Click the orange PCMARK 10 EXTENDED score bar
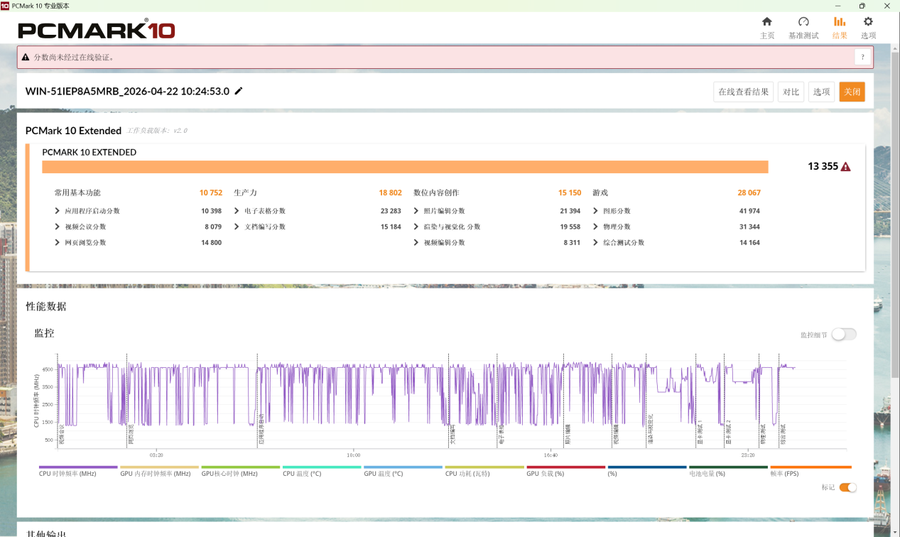The width and height of the screenshot is (900, 537). (405, 167)
